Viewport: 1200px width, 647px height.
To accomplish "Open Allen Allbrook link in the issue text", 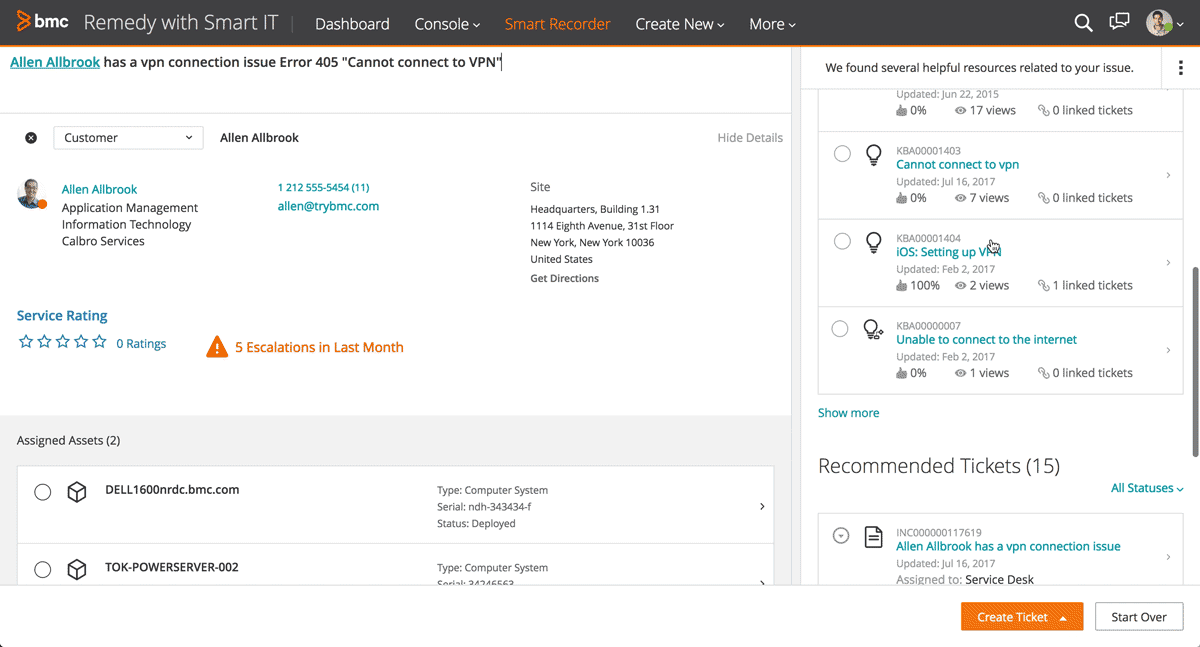I will 55,62.
